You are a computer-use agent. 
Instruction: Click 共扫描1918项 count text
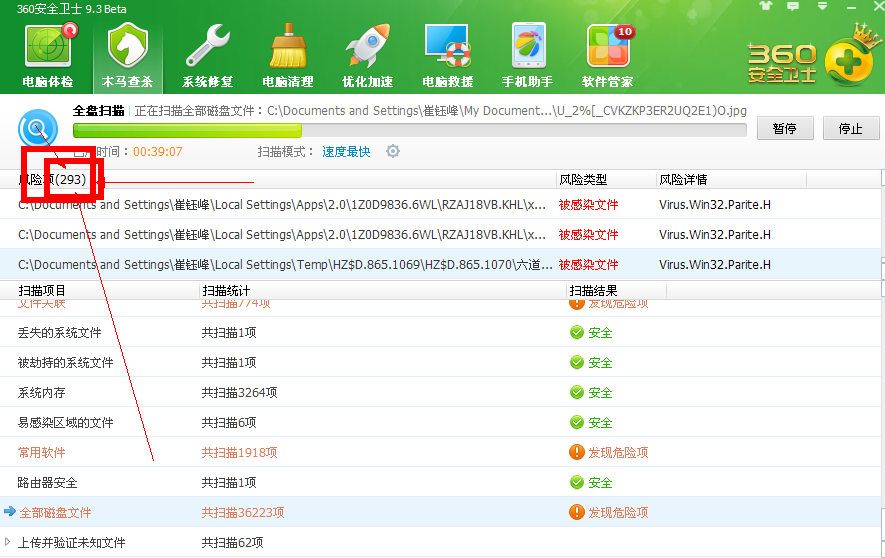[x=239, y=452]
